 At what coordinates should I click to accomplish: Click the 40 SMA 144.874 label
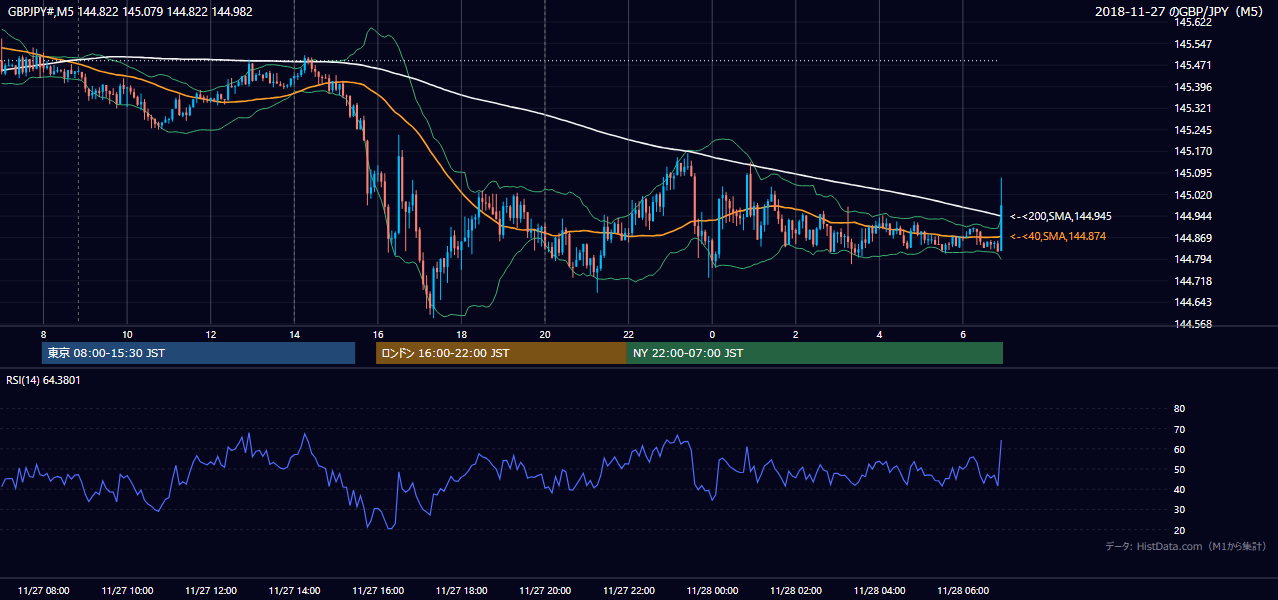pos(1058,236)
